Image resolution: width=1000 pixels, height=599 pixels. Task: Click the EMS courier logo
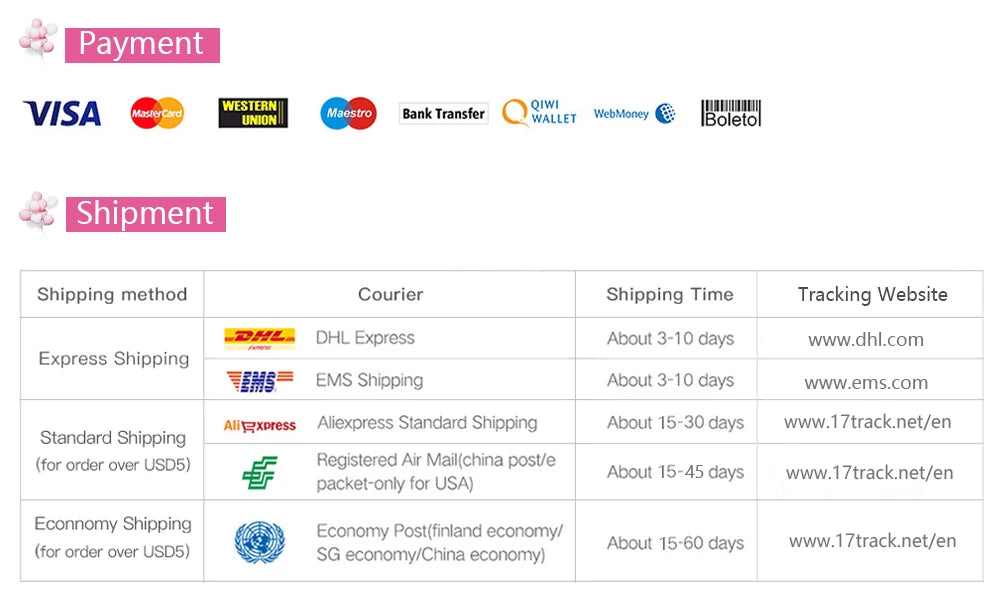click(260, 381)
